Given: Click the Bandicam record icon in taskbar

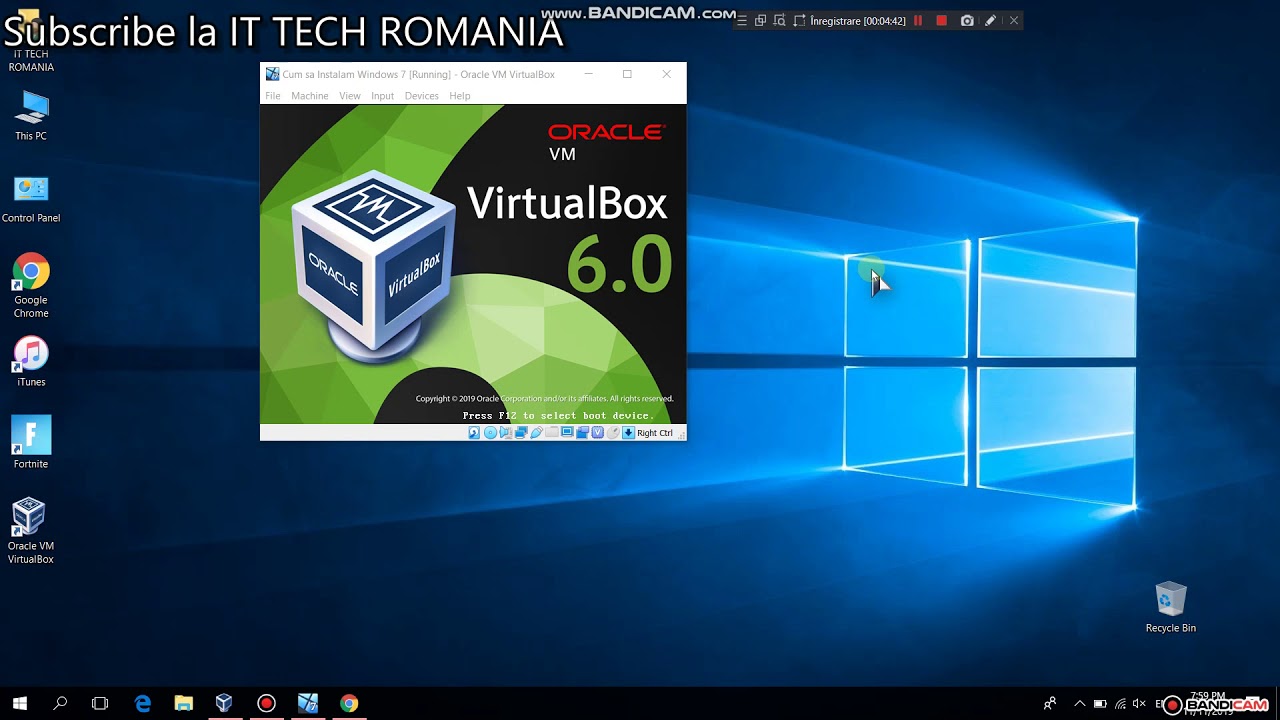Looking at the screenshot, I should point(266,703).
